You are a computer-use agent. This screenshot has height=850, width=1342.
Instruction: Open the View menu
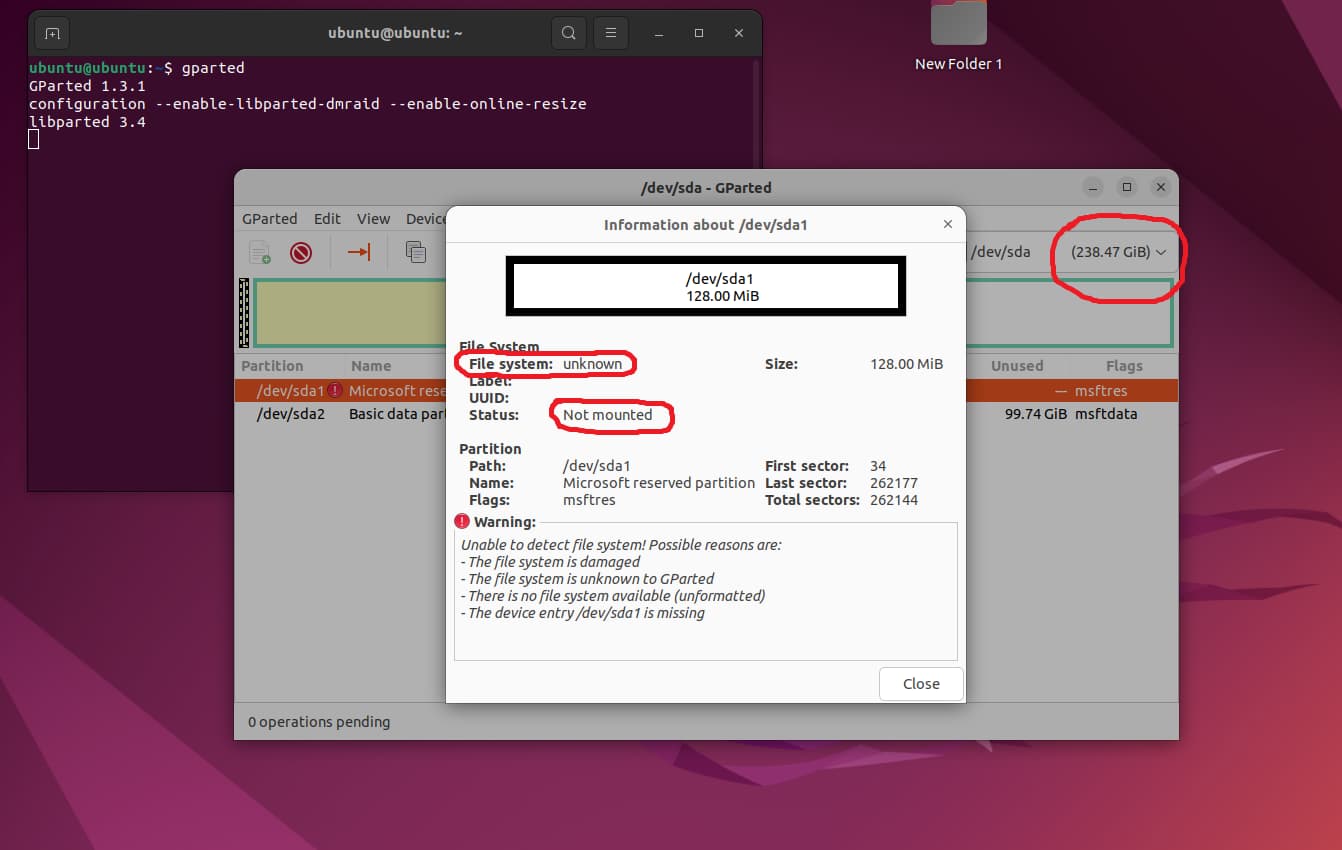(373, 218)
